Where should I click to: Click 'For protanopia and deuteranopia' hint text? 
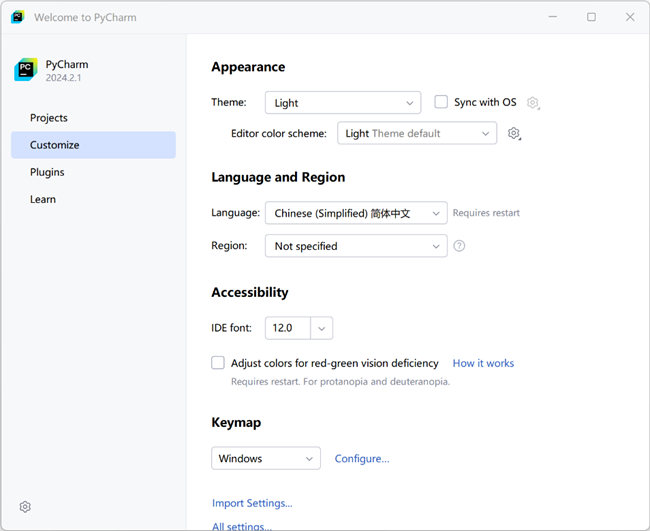pos(376,381)
